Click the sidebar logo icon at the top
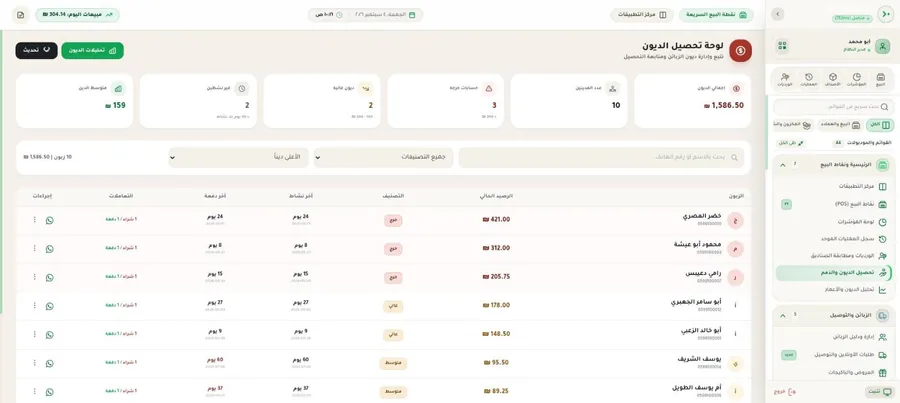This screenshot has height=403, width=900. [885, 14]
